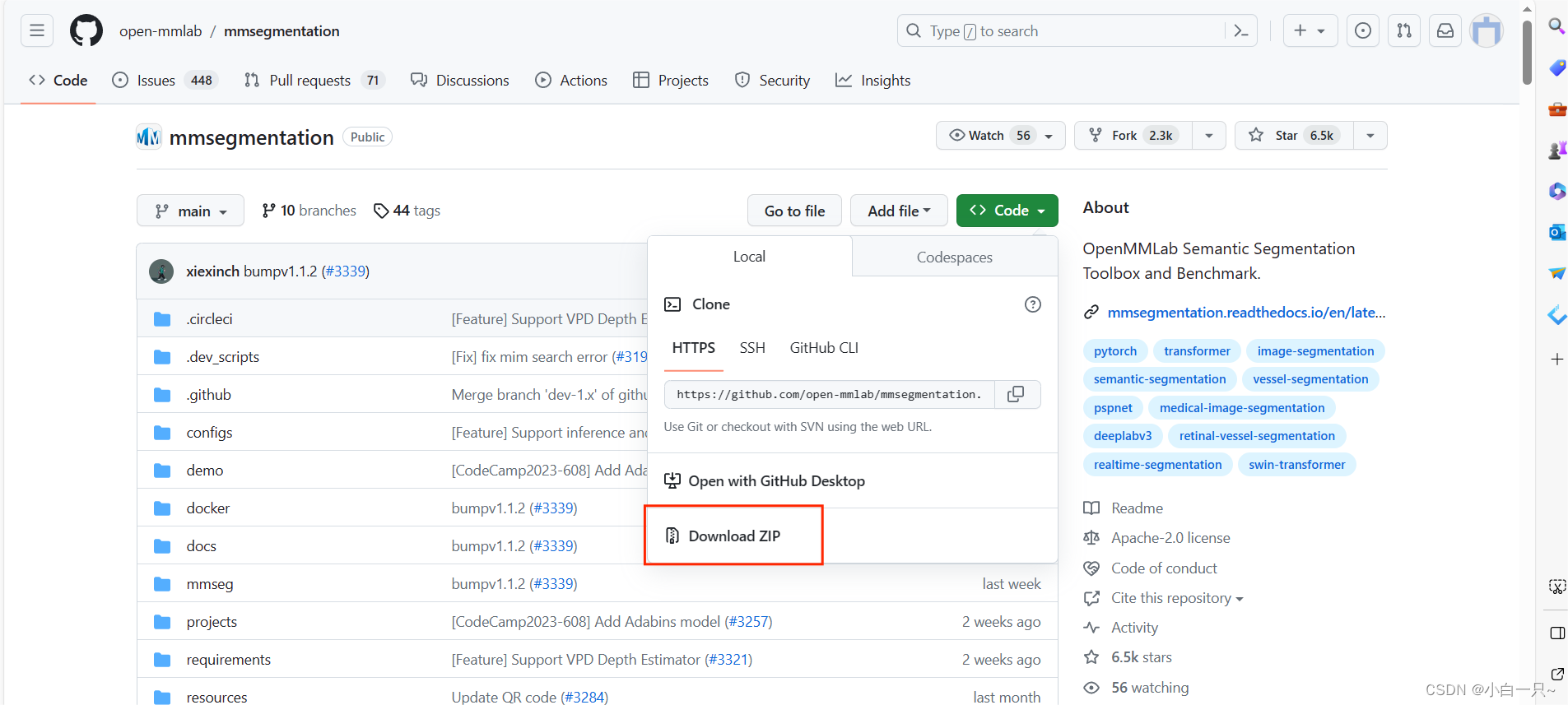1568x705 pixels.
Task: Open the Edge sidebar games chess icon
Action: coord(1556,150)
